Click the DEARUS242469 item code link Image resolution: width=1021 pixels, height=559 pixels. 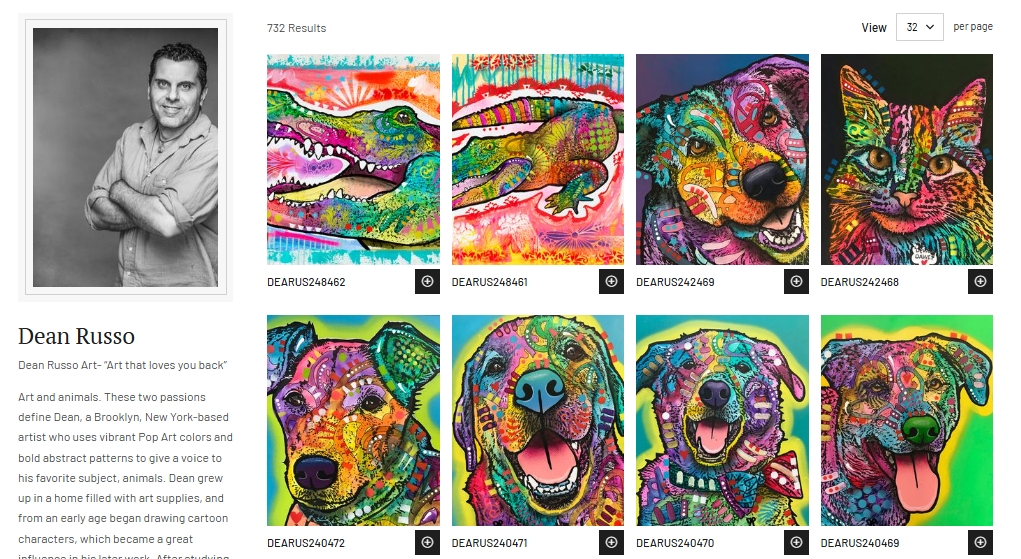675,282
